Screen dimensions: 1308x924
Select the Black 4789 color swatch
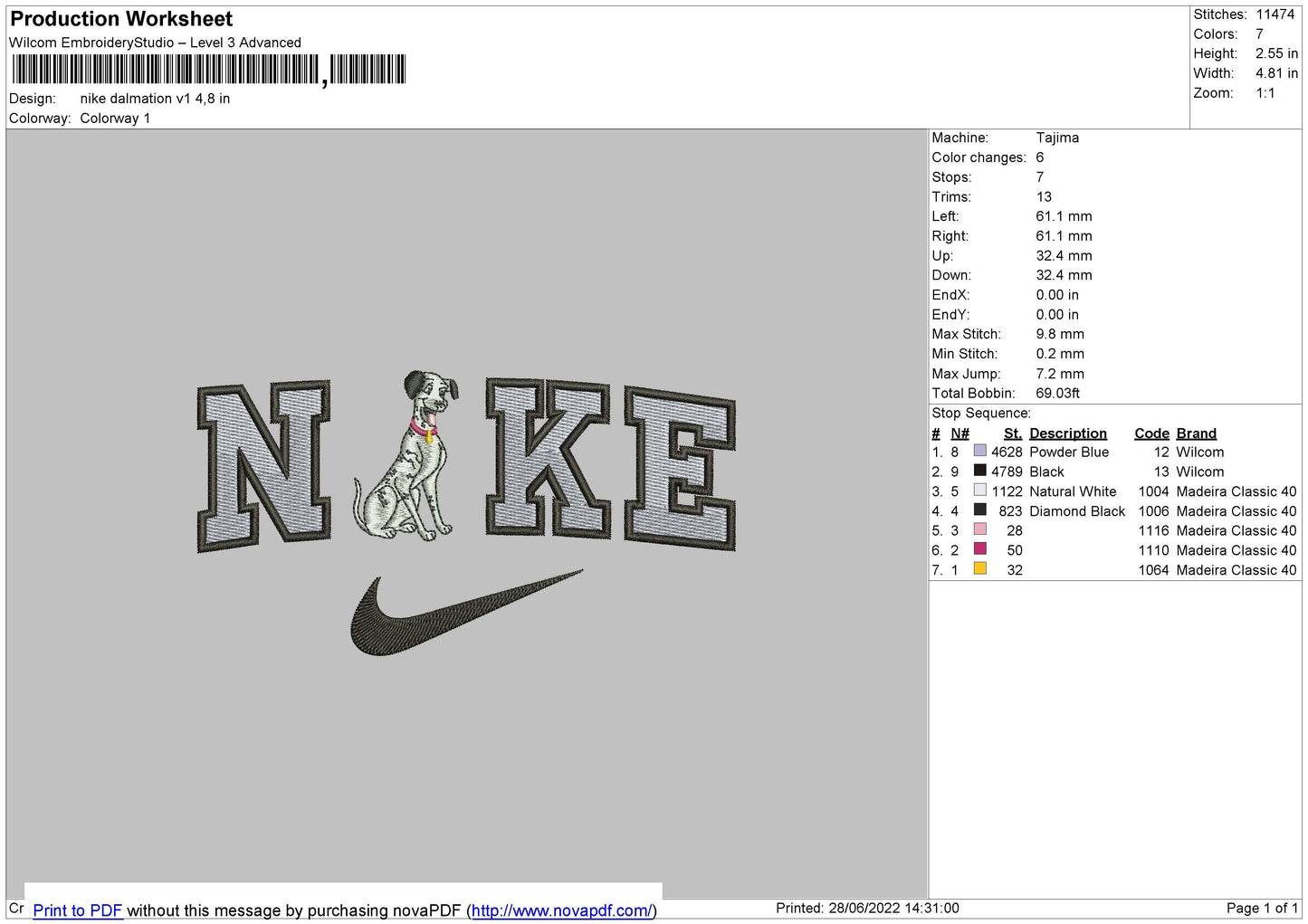click(979, 471)
